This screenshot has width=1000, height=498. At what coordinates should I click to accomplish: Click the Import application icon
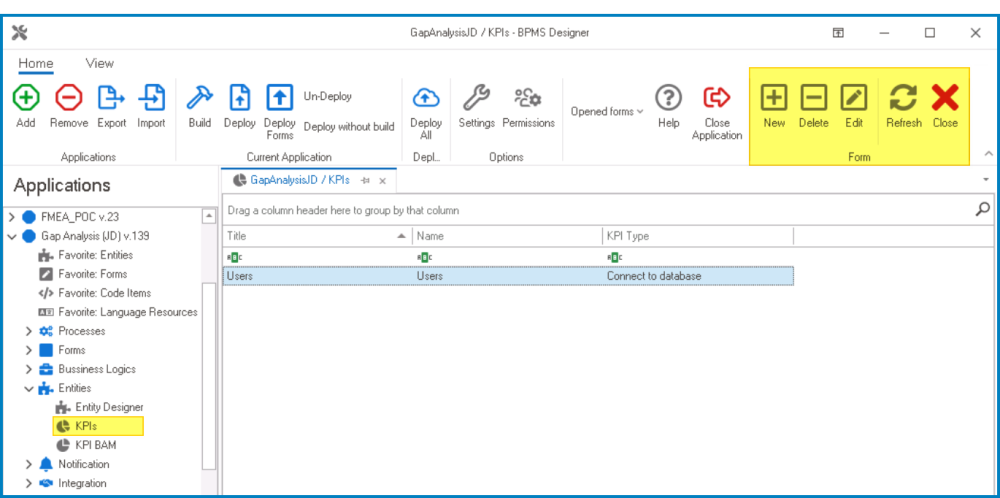pyautogui.click(x=151, y=98)
